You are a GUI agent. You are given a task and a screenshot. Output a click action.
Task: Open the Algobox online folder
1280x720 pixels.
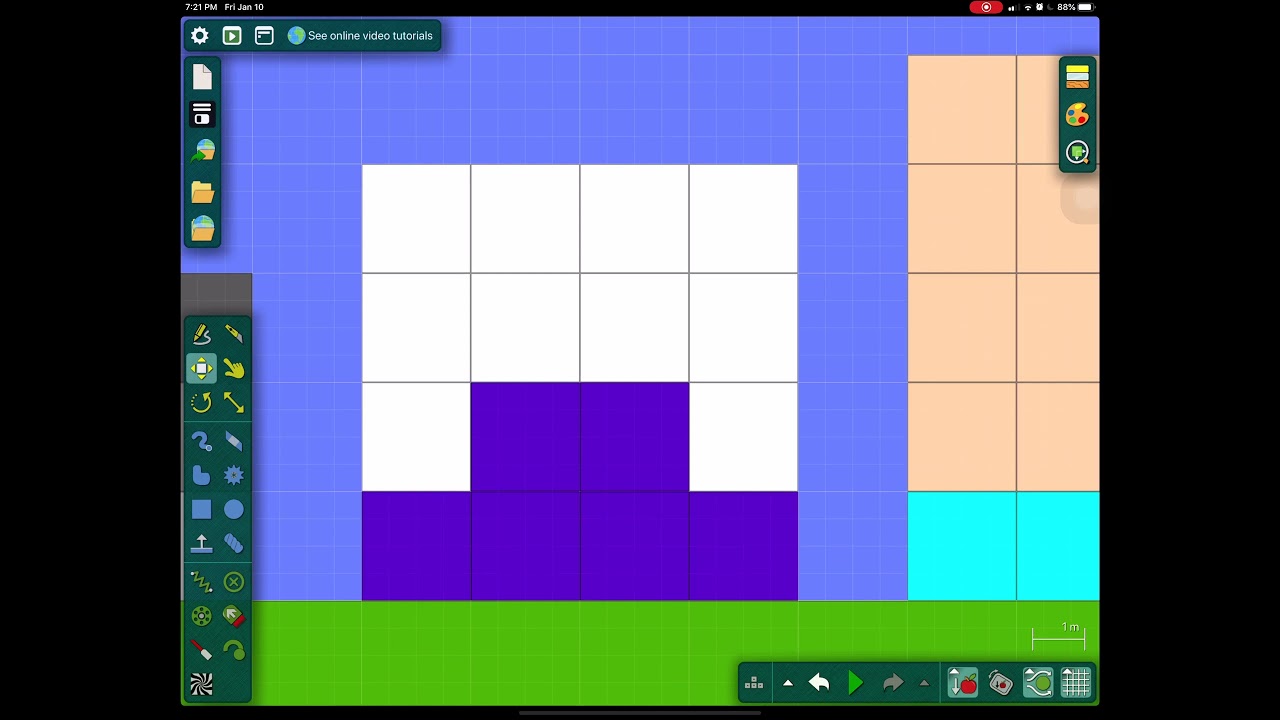pos(203,229)
